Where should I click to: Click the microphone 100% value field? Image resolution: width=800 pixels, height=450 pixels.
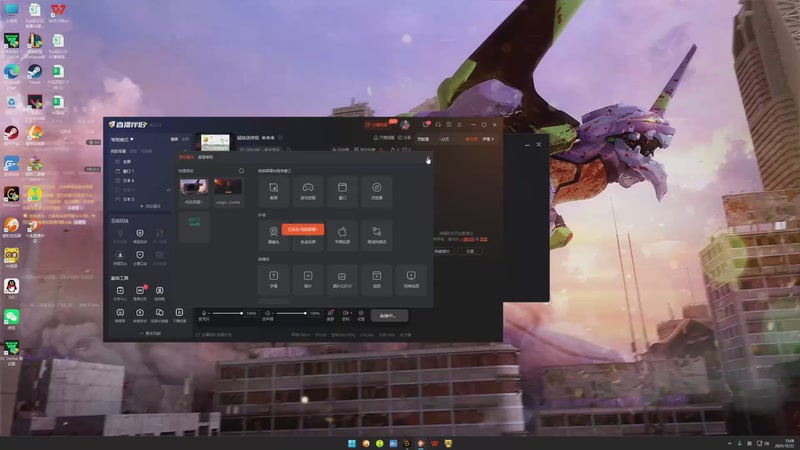pyautogui.click(x=252, y=313)
